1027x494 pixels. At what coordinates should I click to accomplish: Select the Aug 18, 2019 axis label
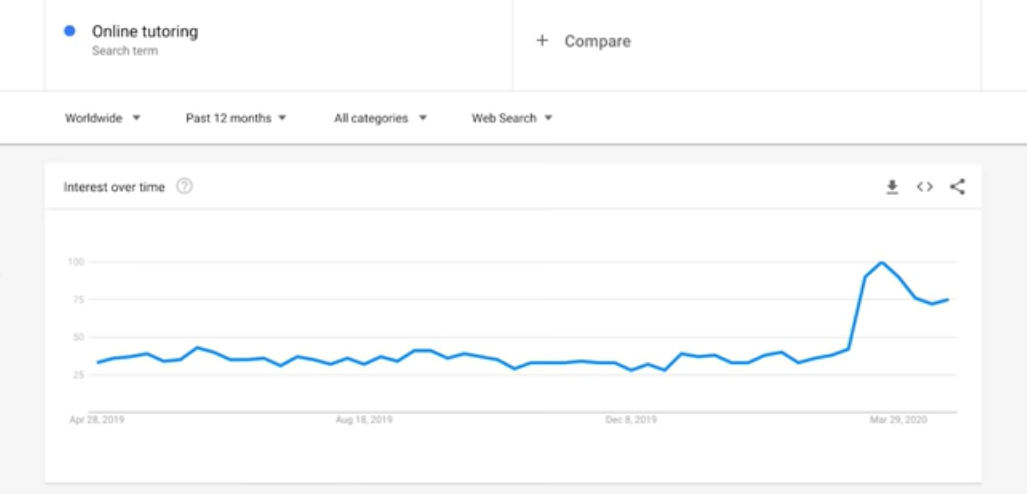click(364, 420)
